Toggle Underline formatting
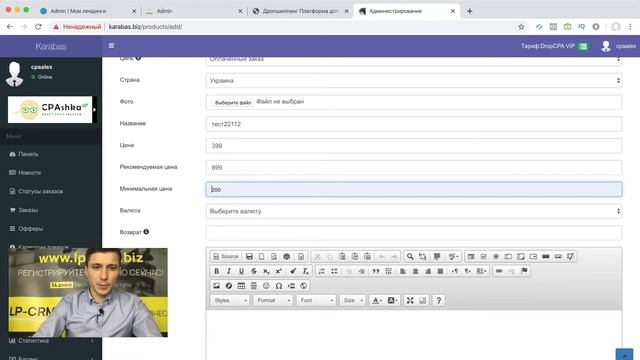This screenshot has width=640, height=360. pos(241,271)
